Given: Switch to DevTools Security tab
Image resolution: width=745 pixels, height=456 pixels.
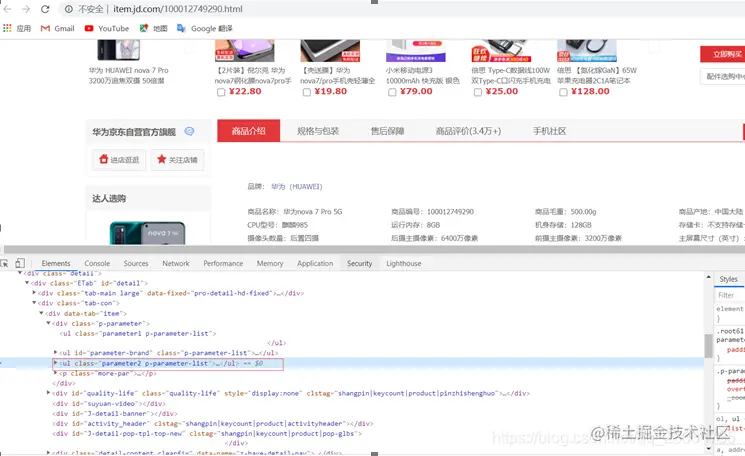Looking at the screenshot, I should tap(359, 263).
